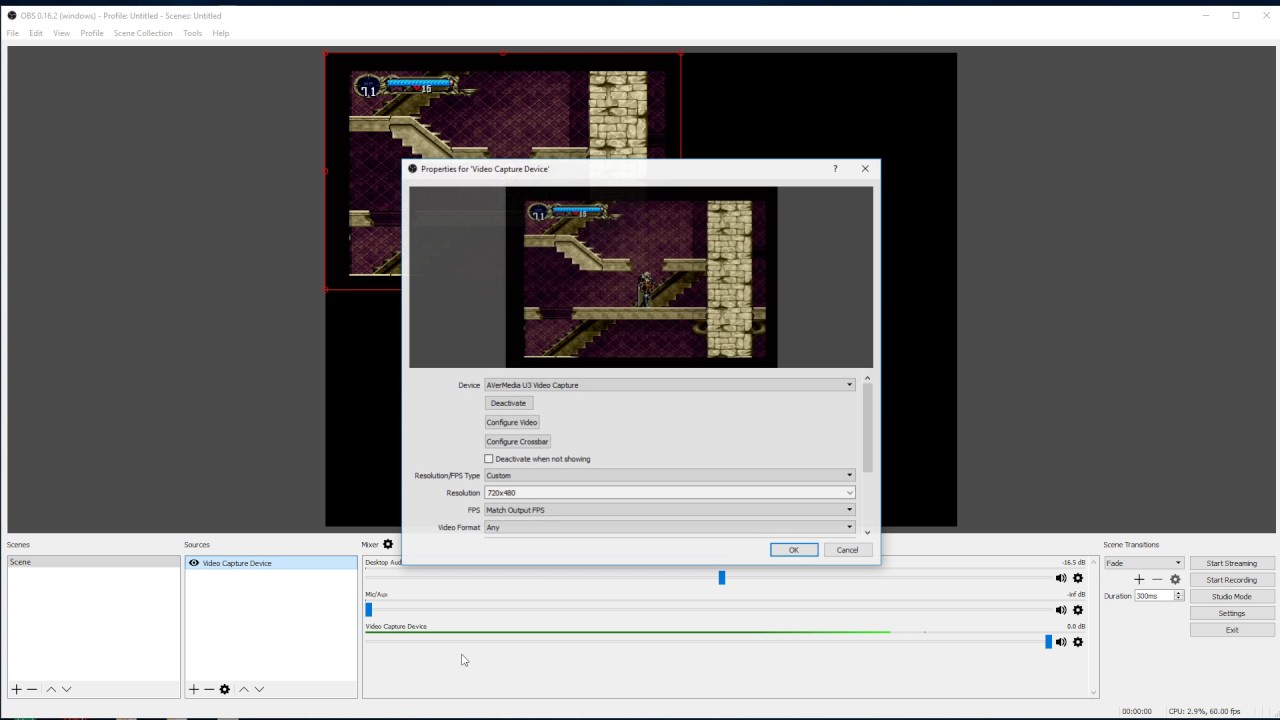Open Mixer settings gear icon
Viewport: 1280px width, 720px height.
point(388,544)
